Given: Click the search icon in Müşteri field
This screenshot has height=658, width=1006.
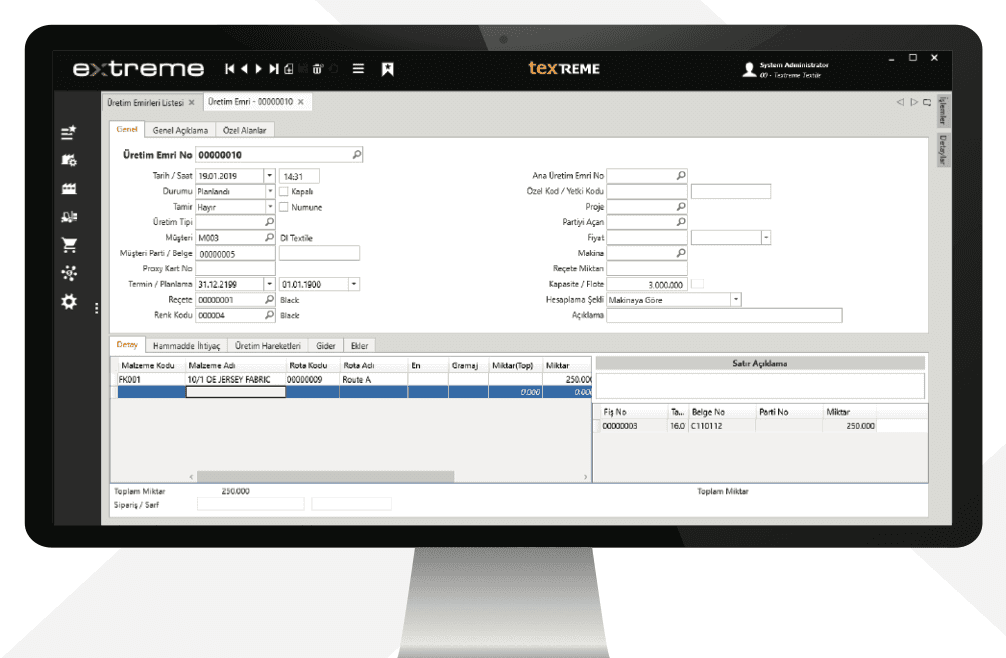Looking at the screenshot, I should [x=269, y=237].
